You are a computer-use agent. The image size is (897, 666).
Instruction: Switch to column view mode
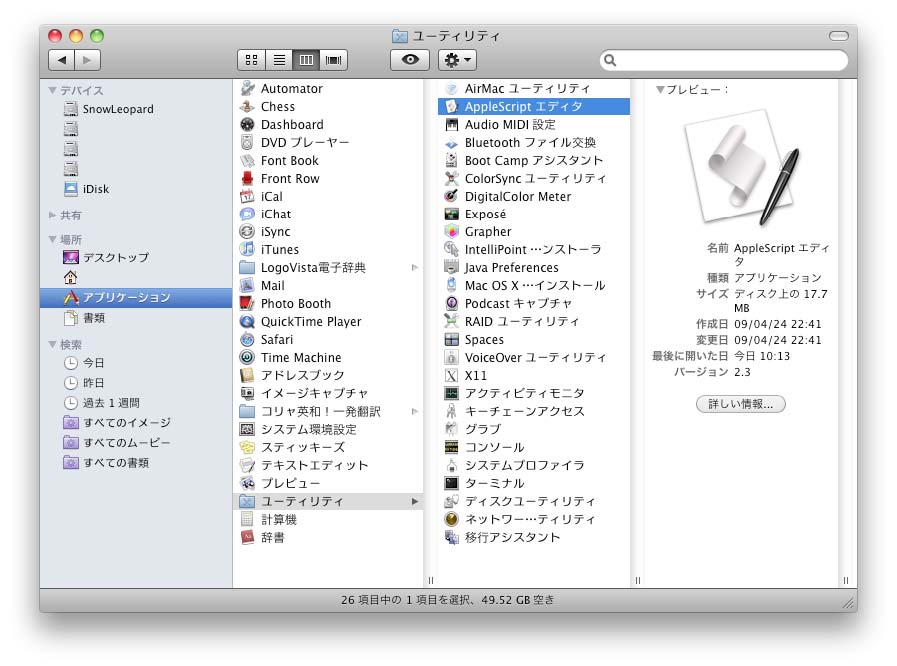(306, 60)
